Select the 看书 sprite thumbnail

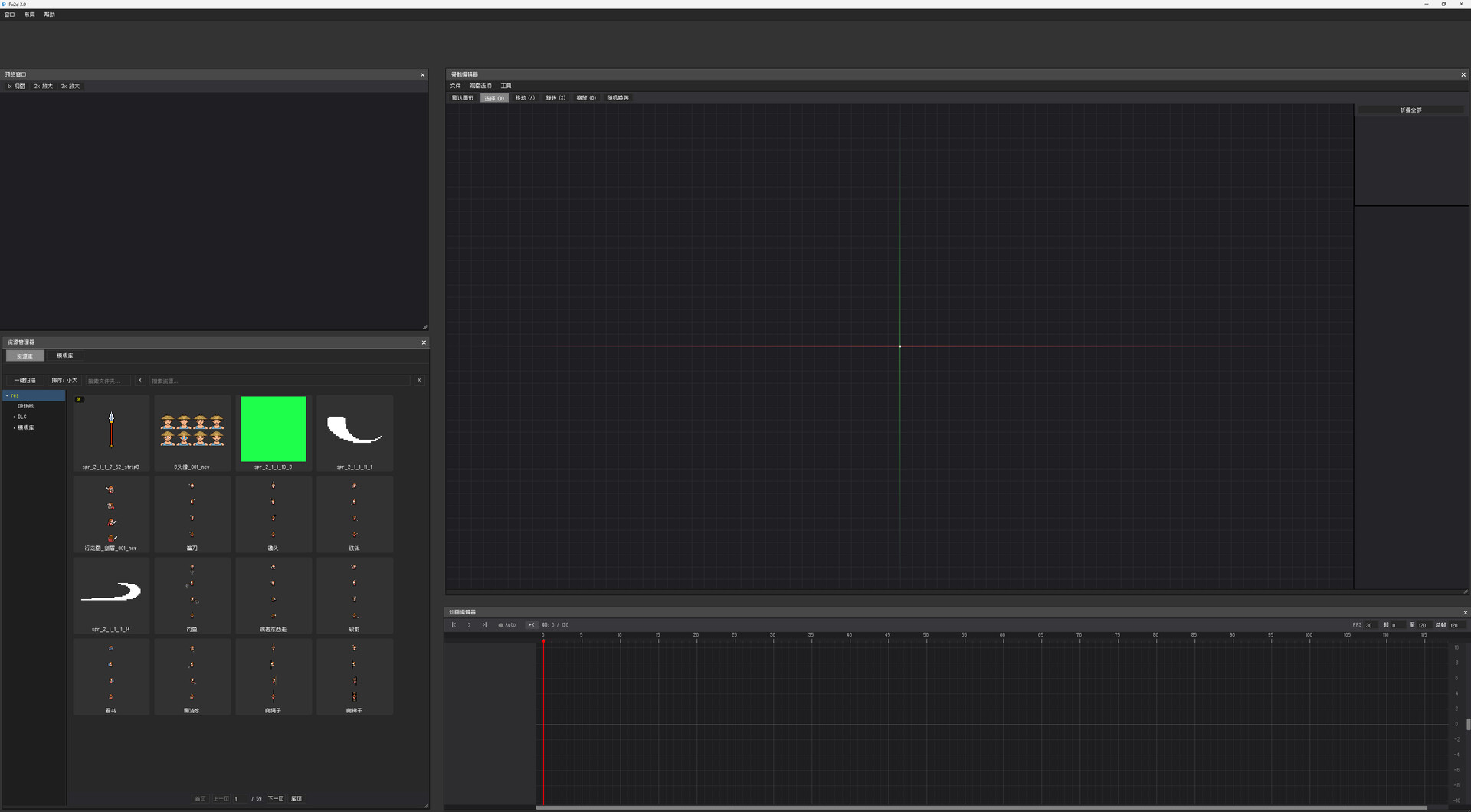111,676
